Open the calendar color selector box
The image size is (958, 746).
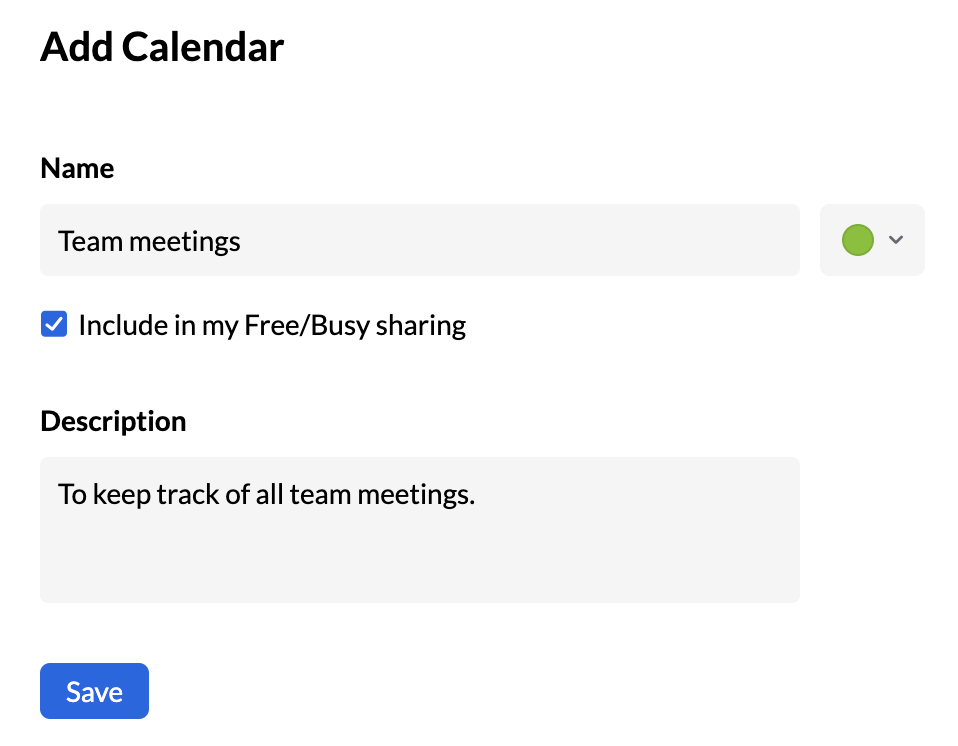point(872,240)
